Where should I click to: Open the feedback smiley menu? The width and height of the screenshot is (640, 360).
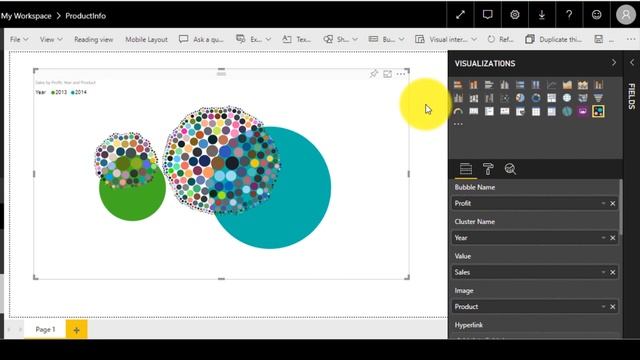pos(596,15)
